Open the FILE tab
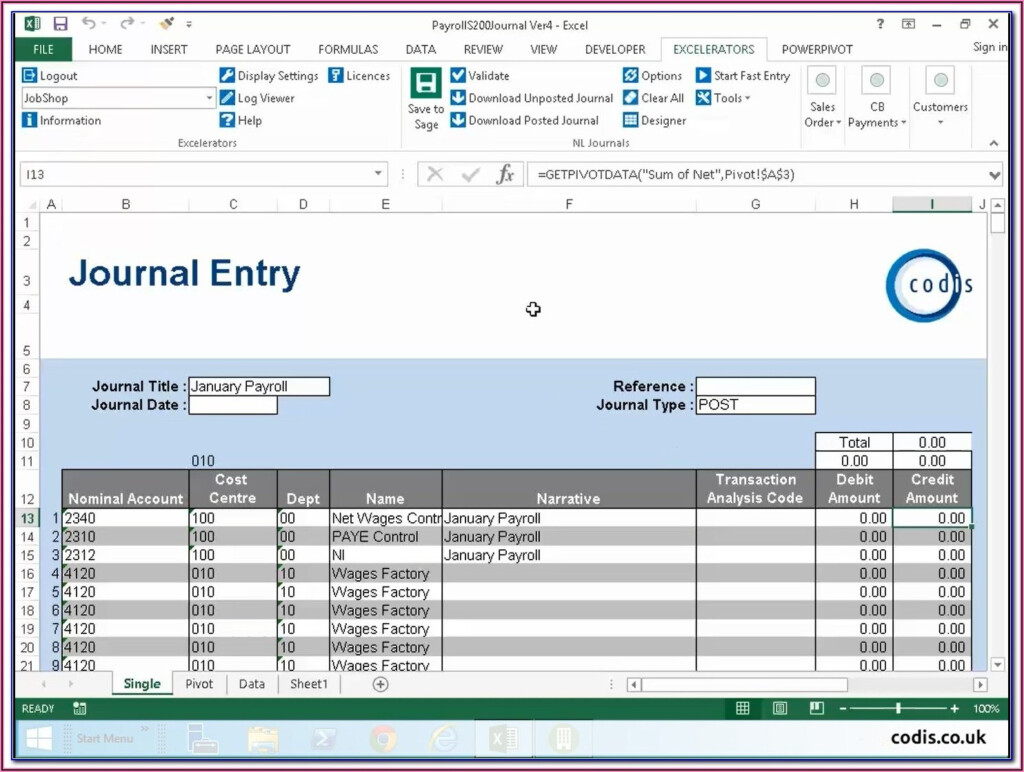The height and width of the screenshot is (772, 1024). (x=43, y=49)
